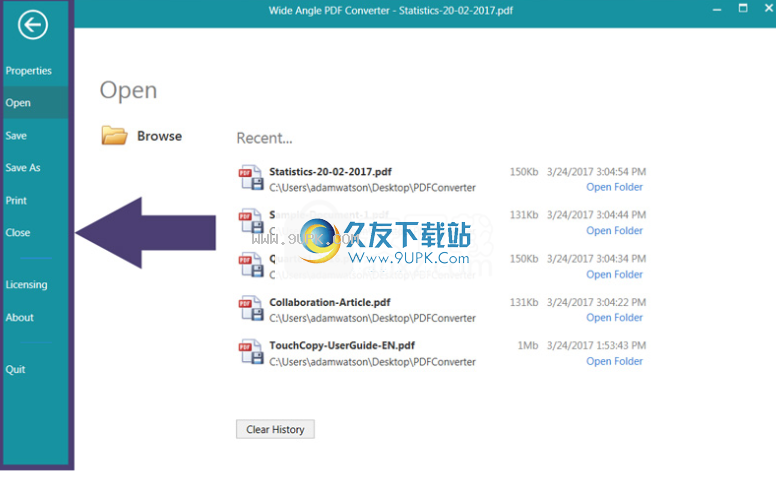Open Folder for Collaboration-Article.pdf
The height and width of the screenshot is (483, 776).
pos(614,318)
